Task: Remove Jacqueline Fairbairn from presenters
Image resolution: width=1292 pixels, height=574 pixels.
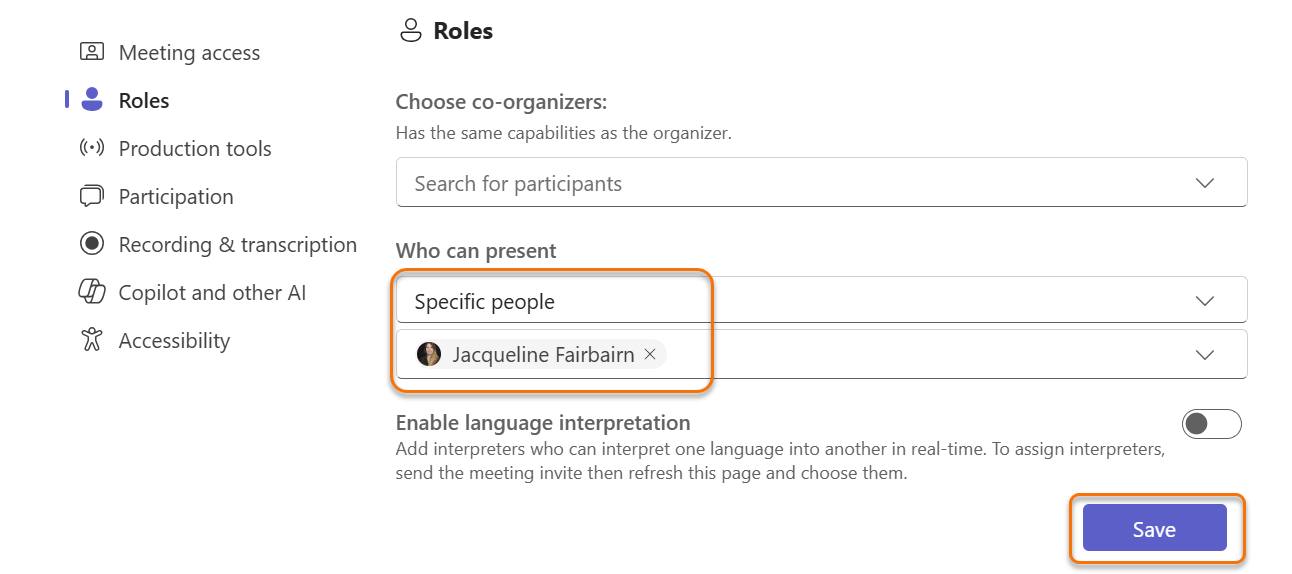Action: coord(650,354)
